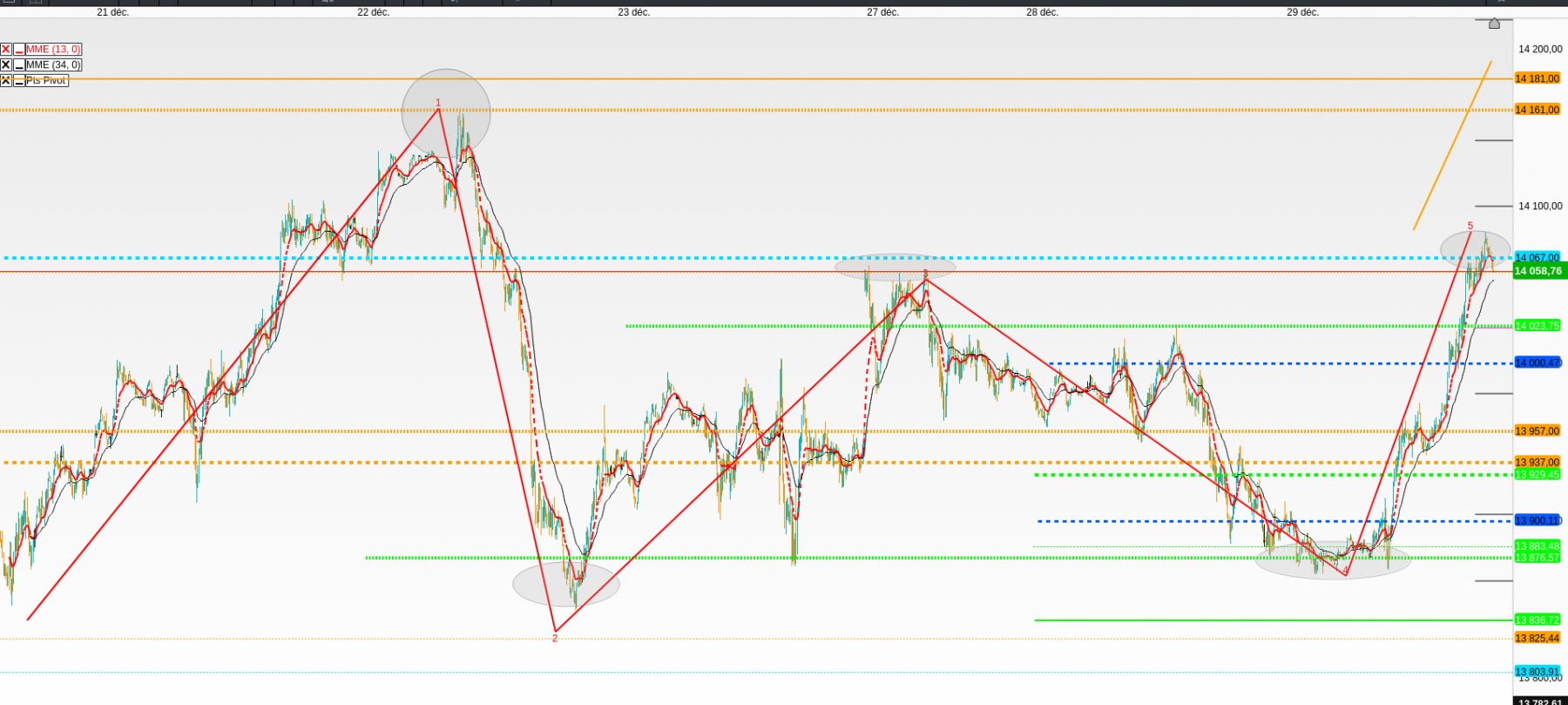Select the red wave label 5 near the latest high
Image resolution: width=1568 pixels, height=705 pixels.
(1470, 227)
